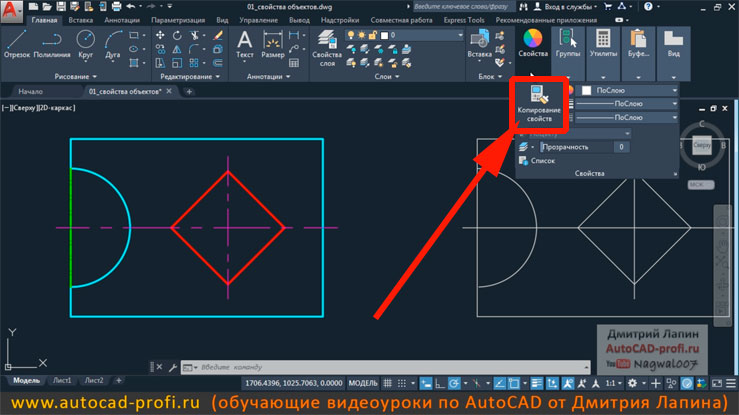Click the Move tool in Редактирование
739x415 pixels.
[160, 35]
